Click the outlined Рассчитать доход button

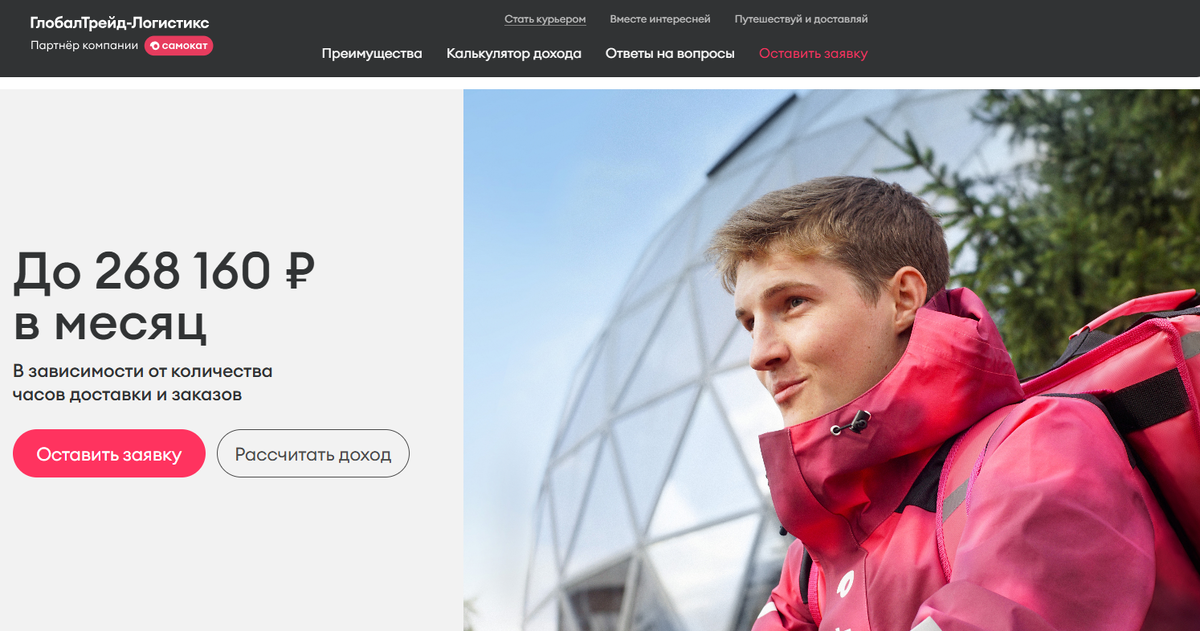[313, 454]
